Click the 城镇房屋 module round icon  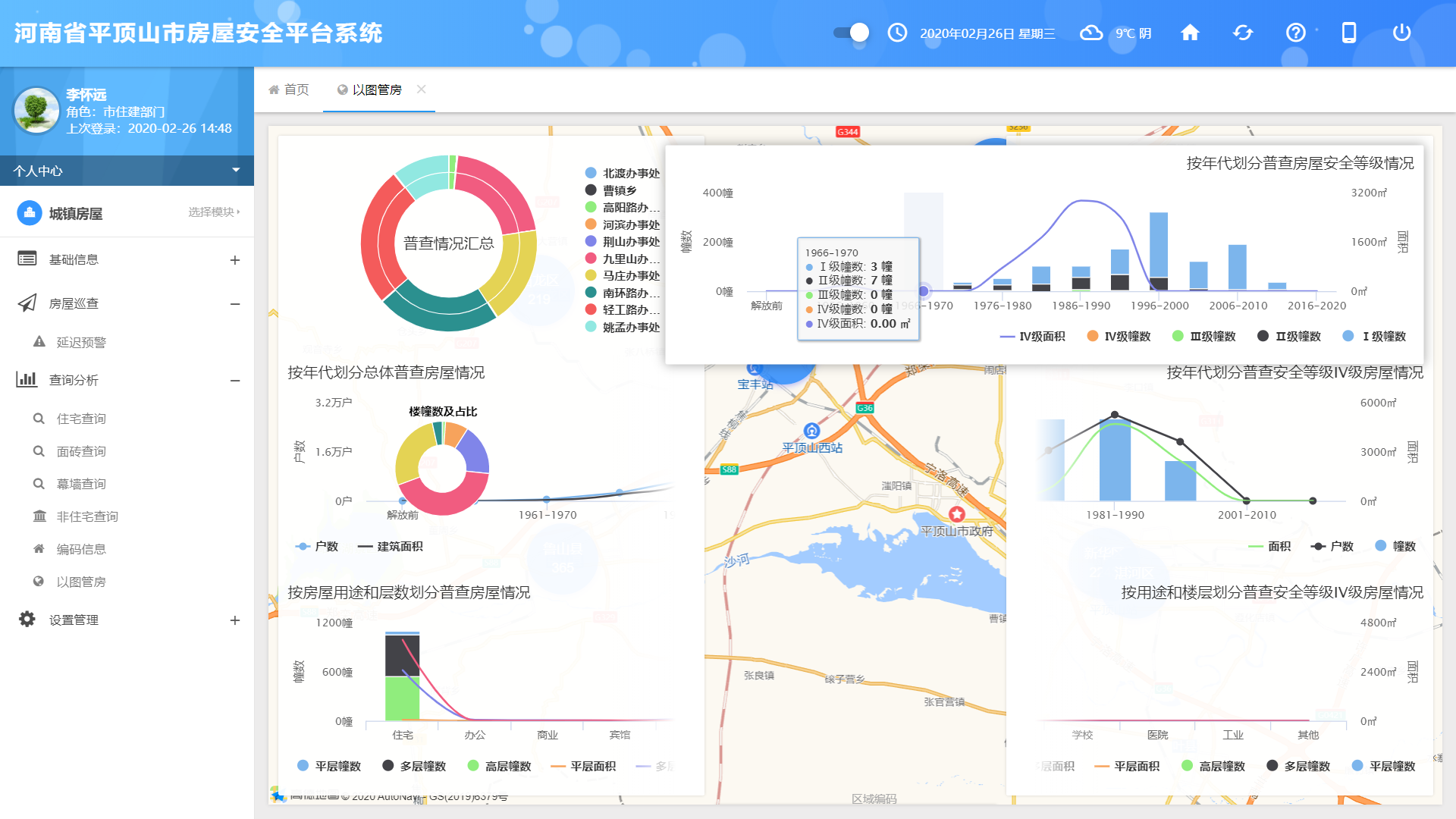(30, 213)
